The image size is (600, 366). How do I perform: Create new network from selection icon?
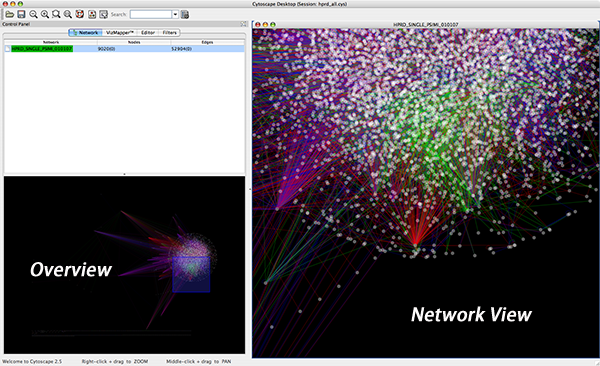click(103, 15)
